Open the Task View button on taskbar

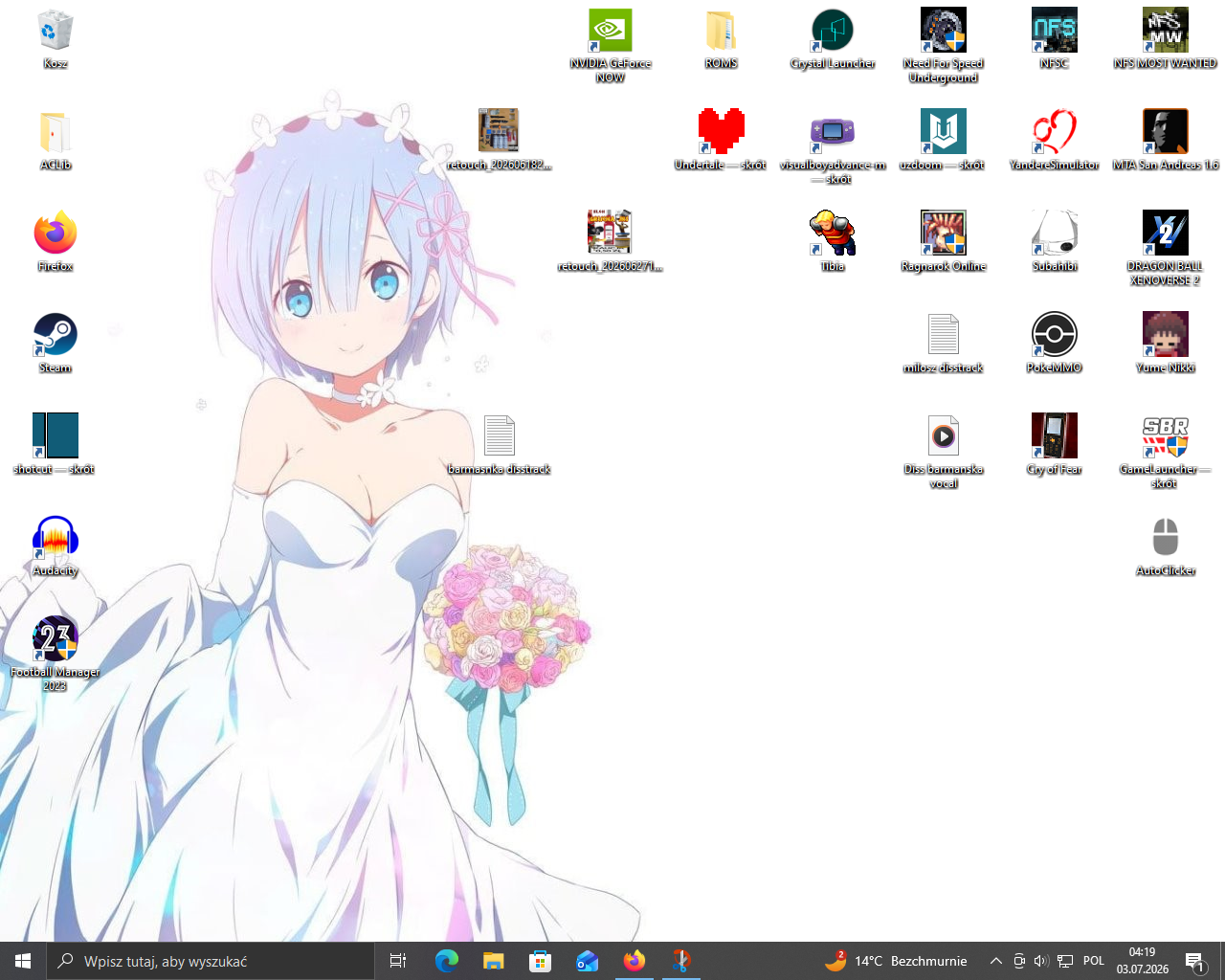pyautogui.click(x=398, y=961)
